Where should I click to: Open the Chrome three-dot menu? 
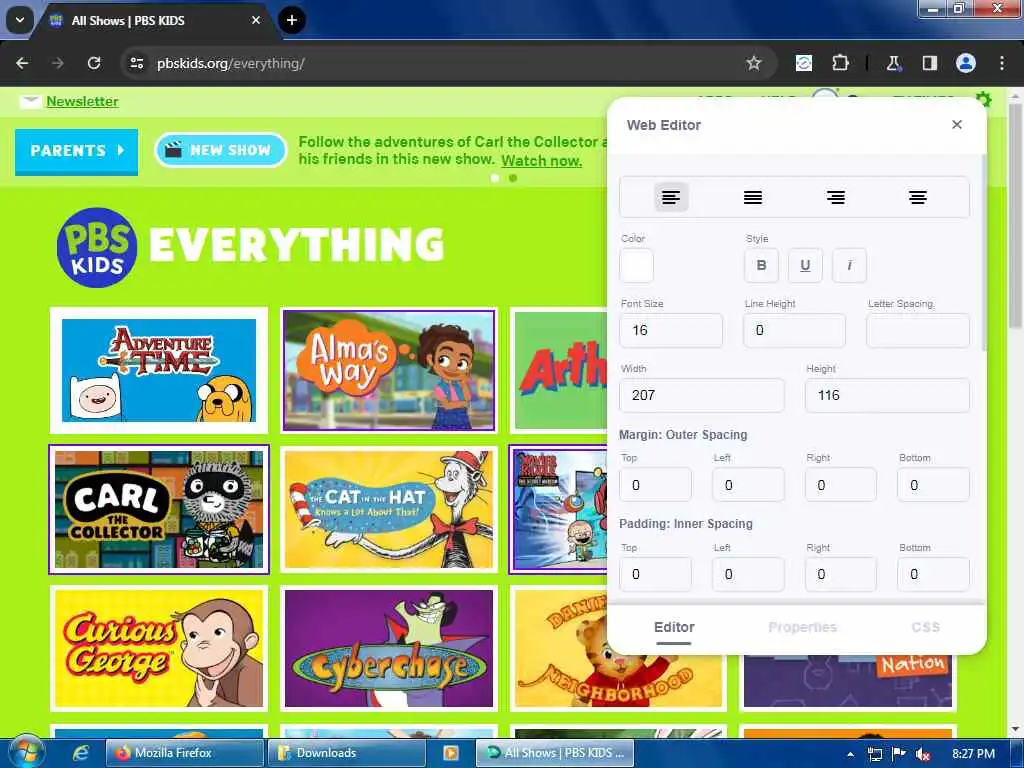pyautogui.click(x=1002, y=63)
